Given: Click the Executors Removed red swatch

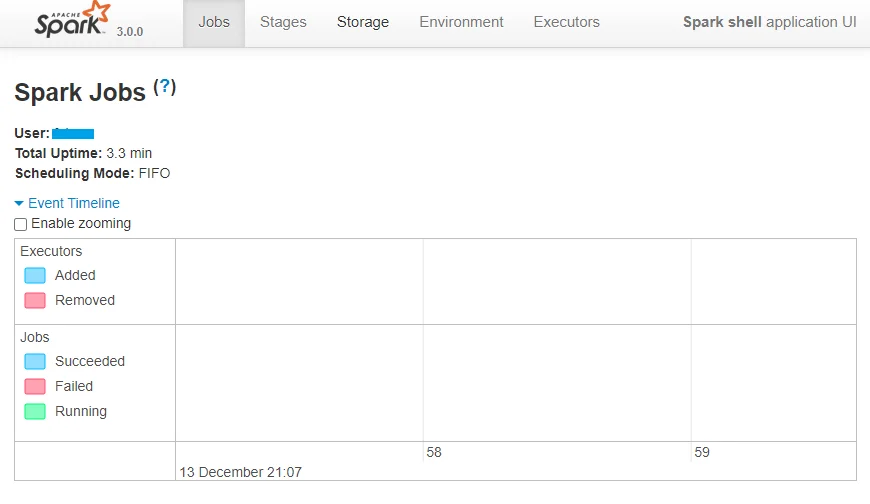Looking at the screenshot, I should tap(35, 301).
